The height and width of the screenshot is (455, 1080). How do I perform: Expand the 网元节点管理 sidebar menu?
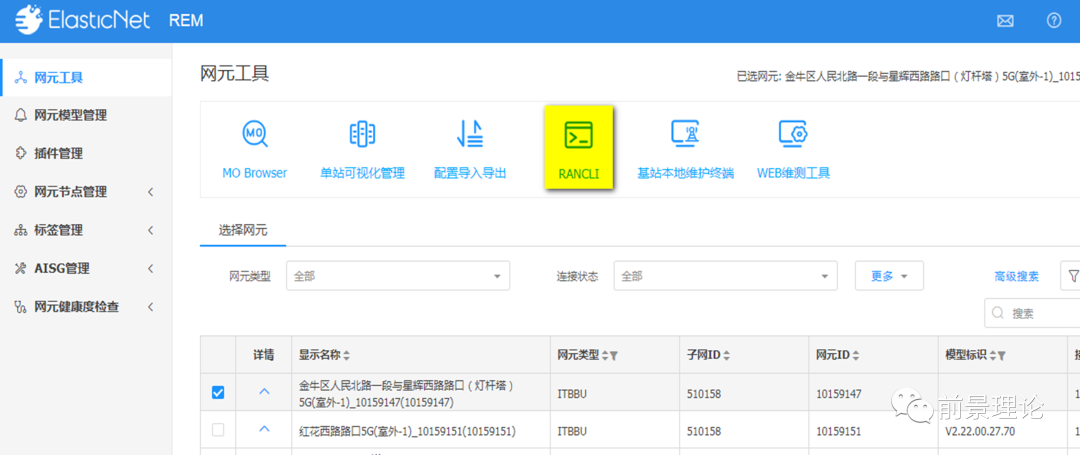[x=85, y=192]
